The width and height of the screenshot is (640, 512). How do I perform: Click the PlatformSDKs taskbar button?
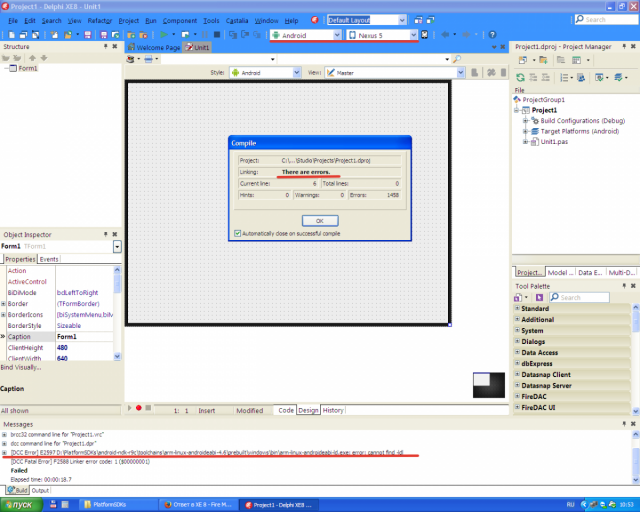(x=104, y=505)
